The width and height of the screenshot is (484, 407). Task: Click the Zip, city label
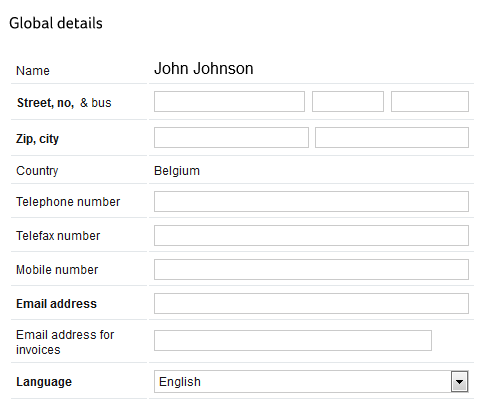coord(37,139)
